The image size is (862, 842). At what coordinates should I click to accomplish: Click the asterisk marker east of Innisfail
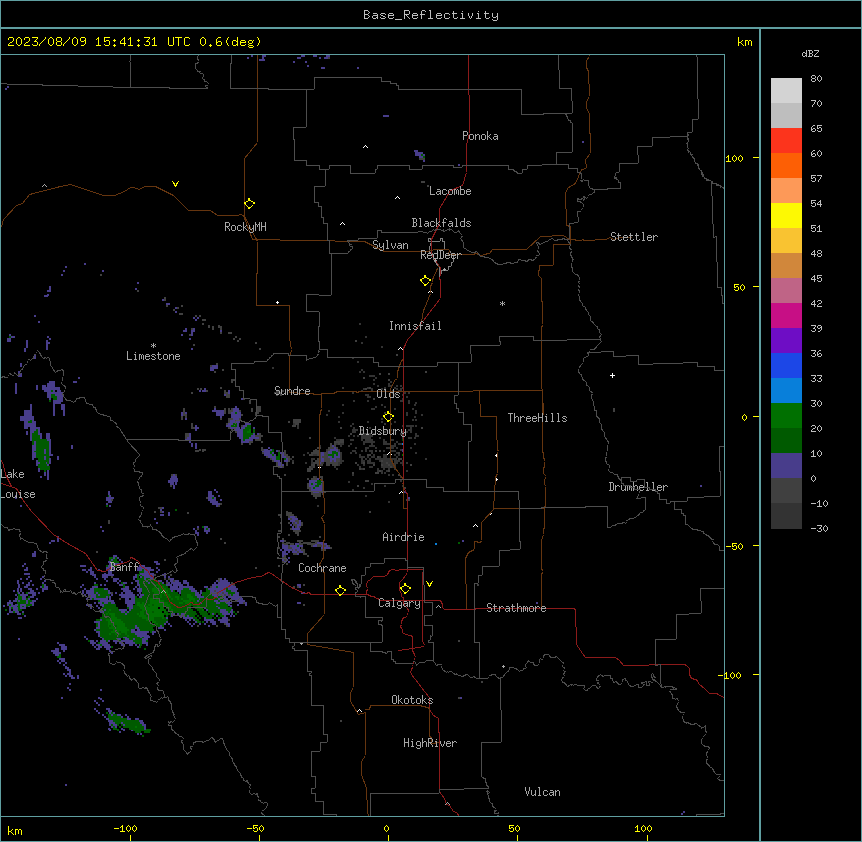502,303
